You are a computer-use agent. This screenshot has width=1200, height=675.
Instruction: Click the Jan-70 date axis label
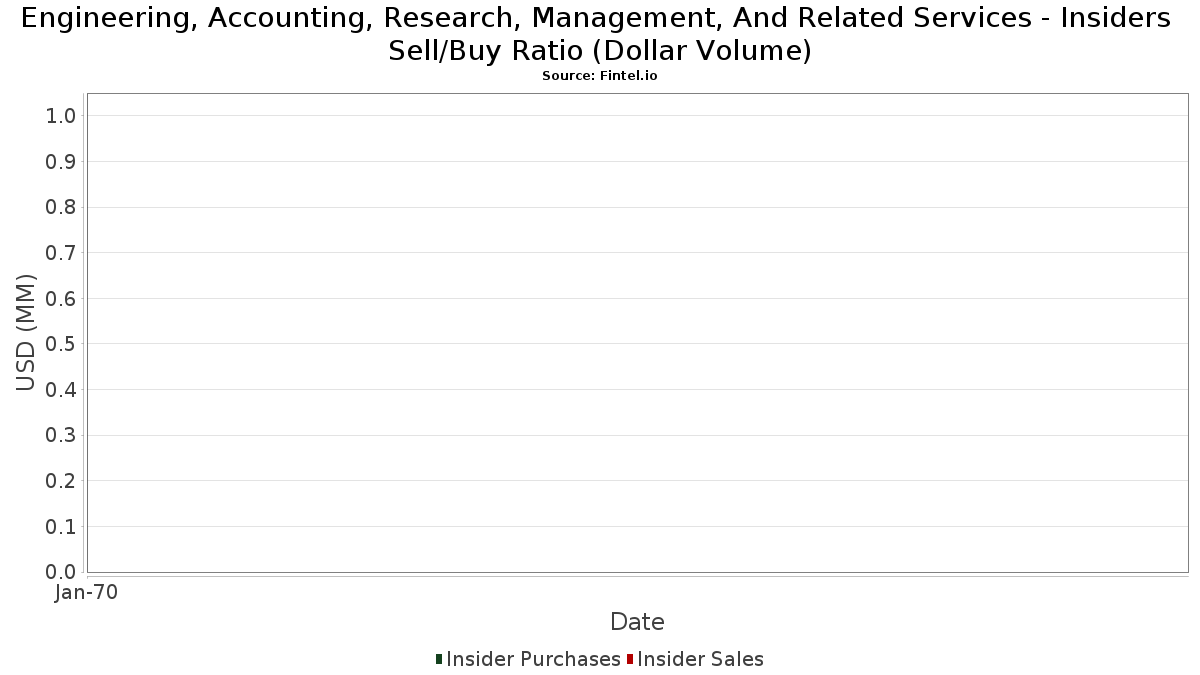[86, 593]
